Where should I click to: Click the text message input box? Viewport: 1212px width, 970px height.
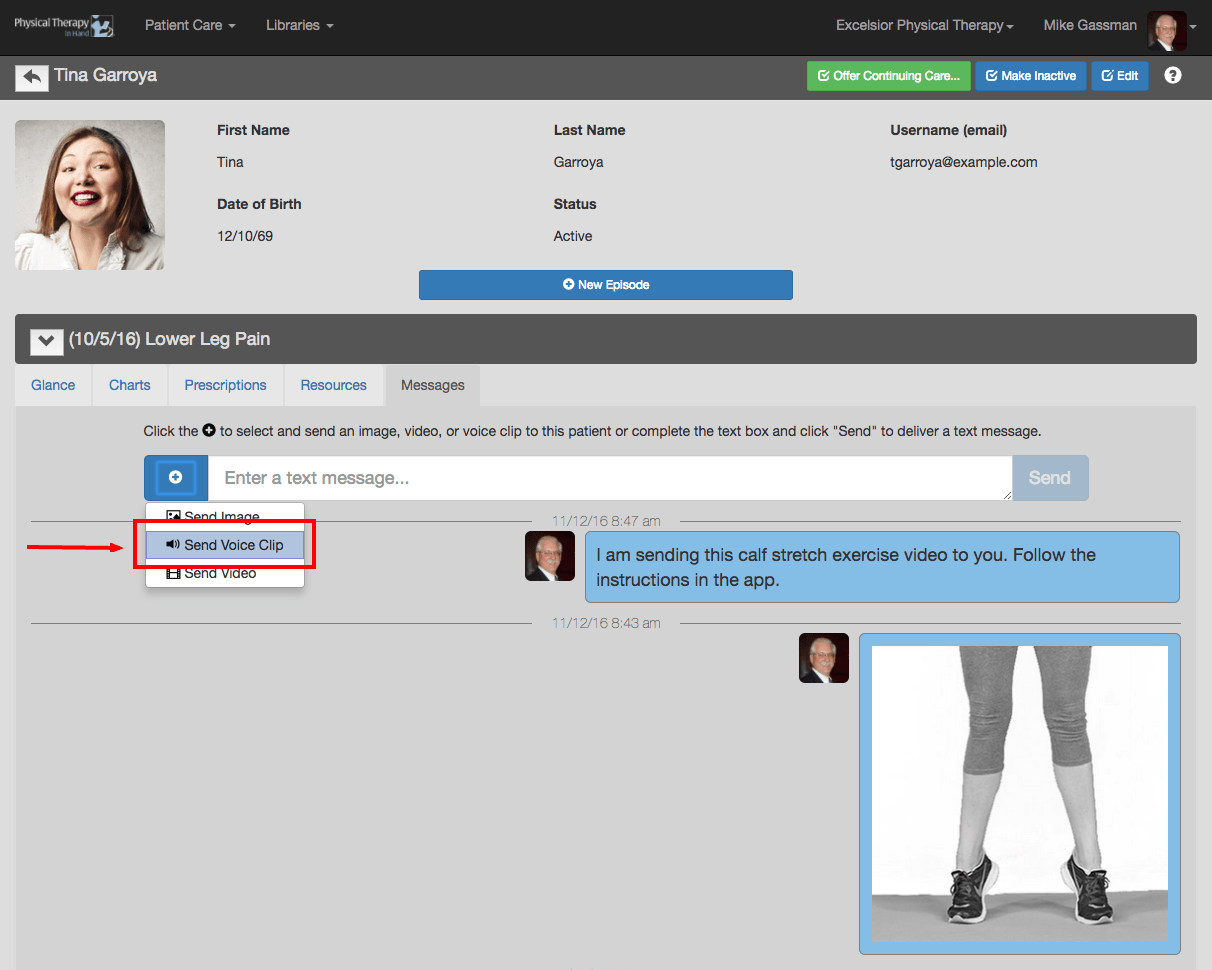click(610, 478)
